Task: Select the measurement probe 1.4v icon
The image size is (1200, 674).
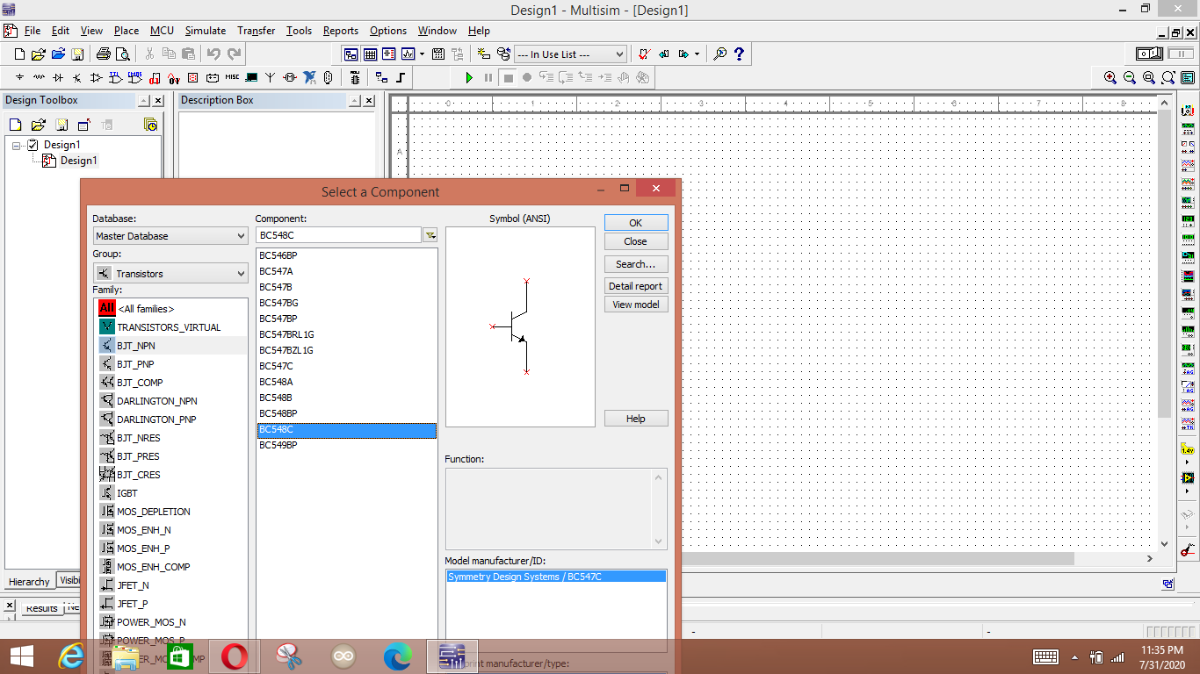Action: click(x=1188, y=450)
